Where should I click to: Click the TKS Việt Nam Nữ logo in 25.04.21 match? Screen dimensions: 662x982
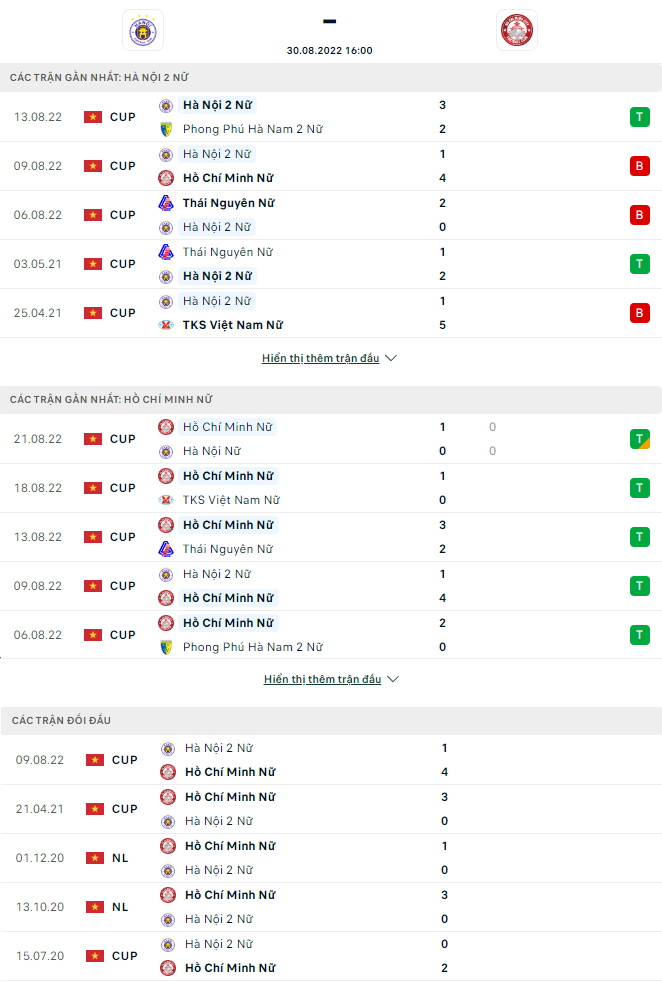coord(166,325)
